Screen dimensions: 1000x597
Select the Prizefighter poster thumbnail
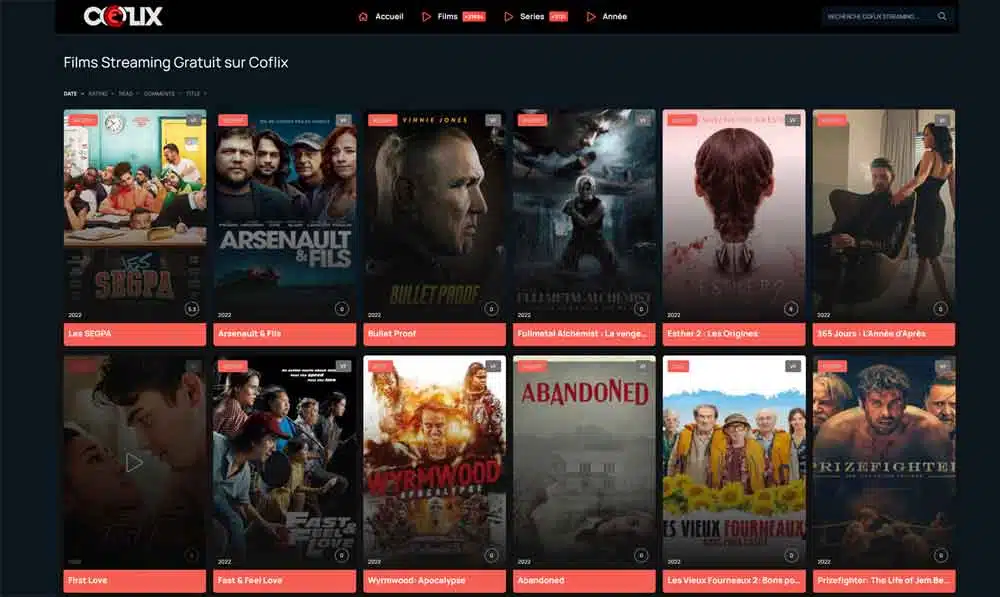point(884,462)
